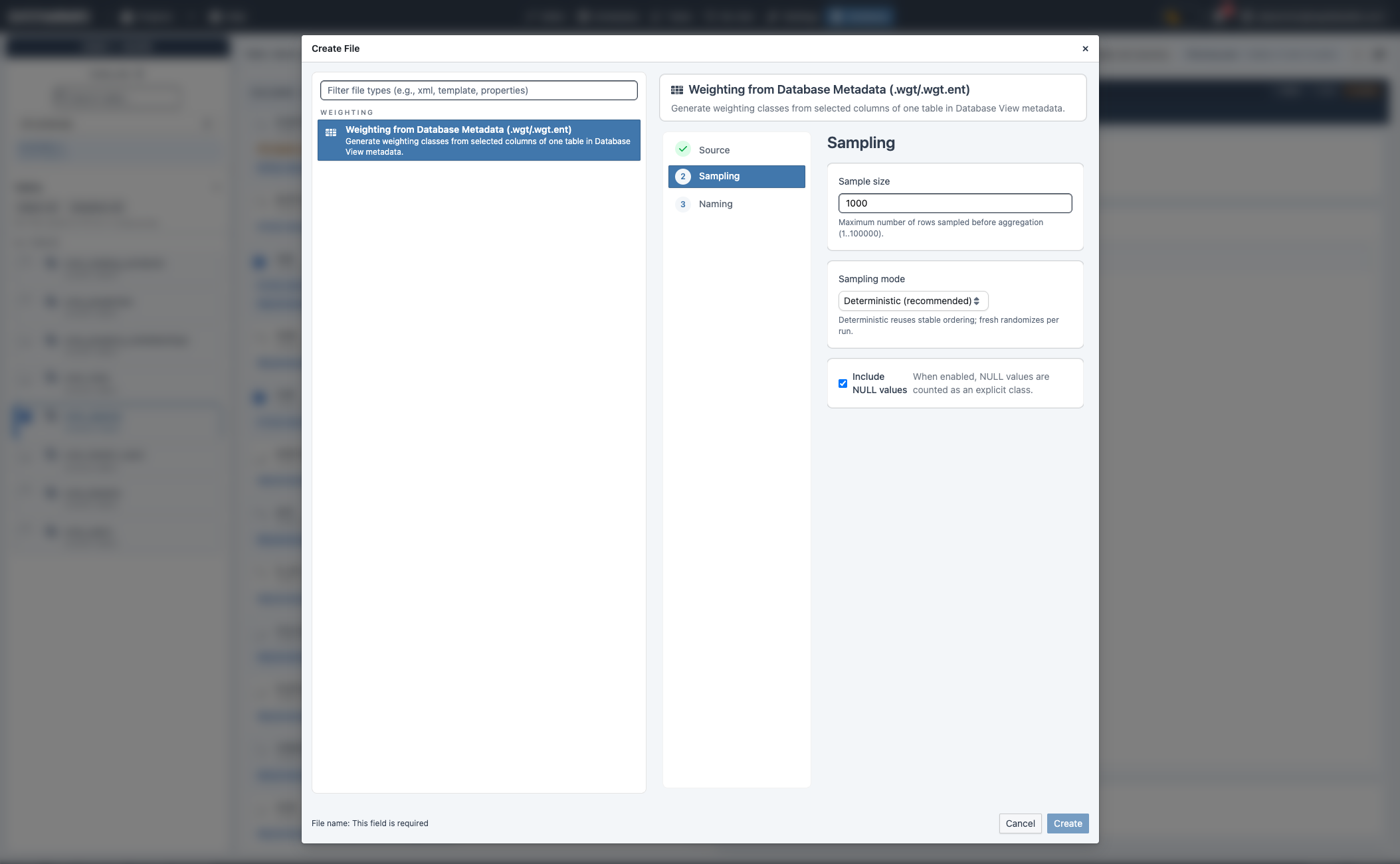Focus the Sample size input showing 1000
Image resolution: width=1400 pixels, height=864 pixels.
[955, 203]
